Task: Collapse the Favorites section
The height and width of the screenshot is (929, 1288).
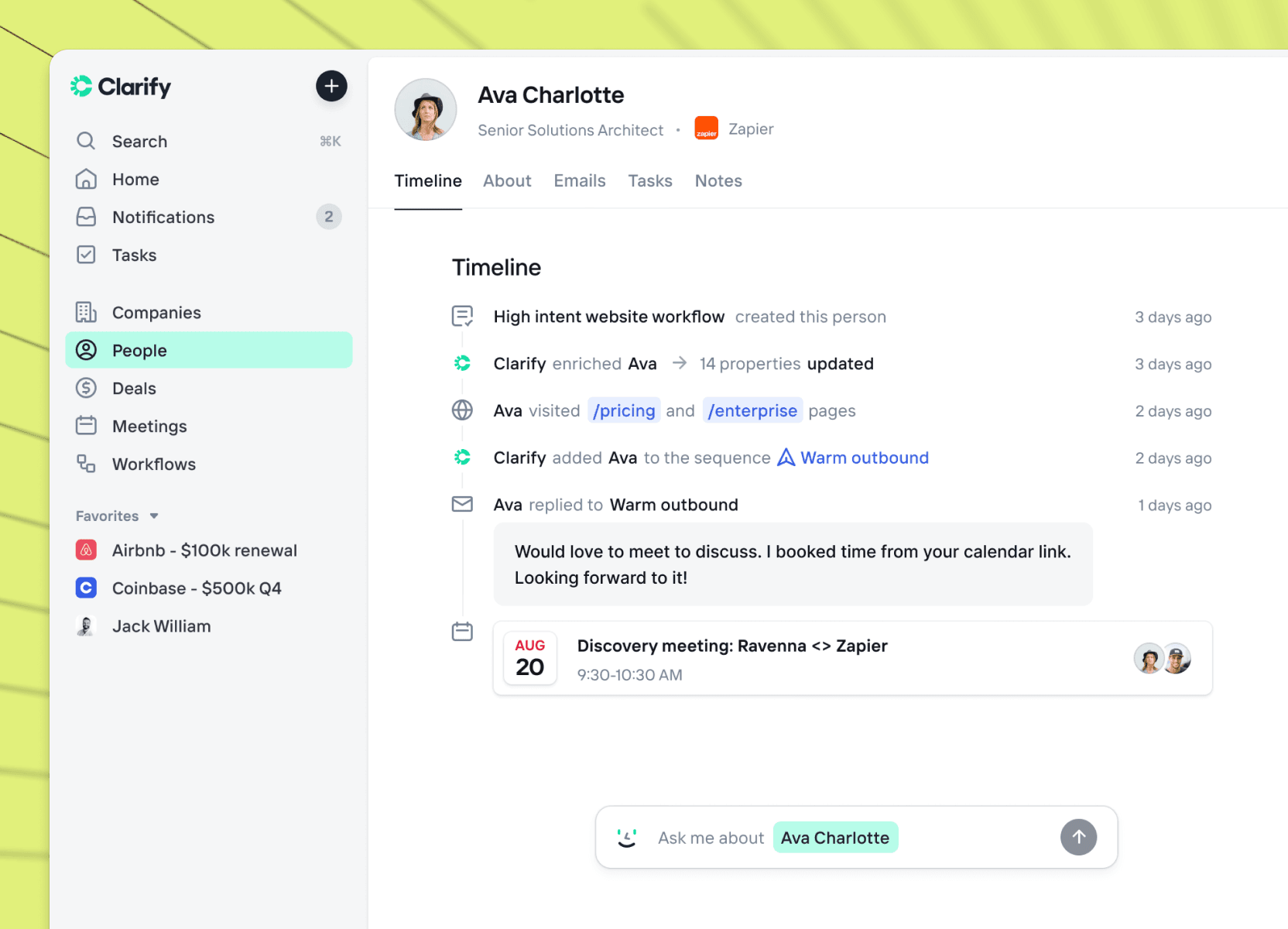Action: point(154,516)
